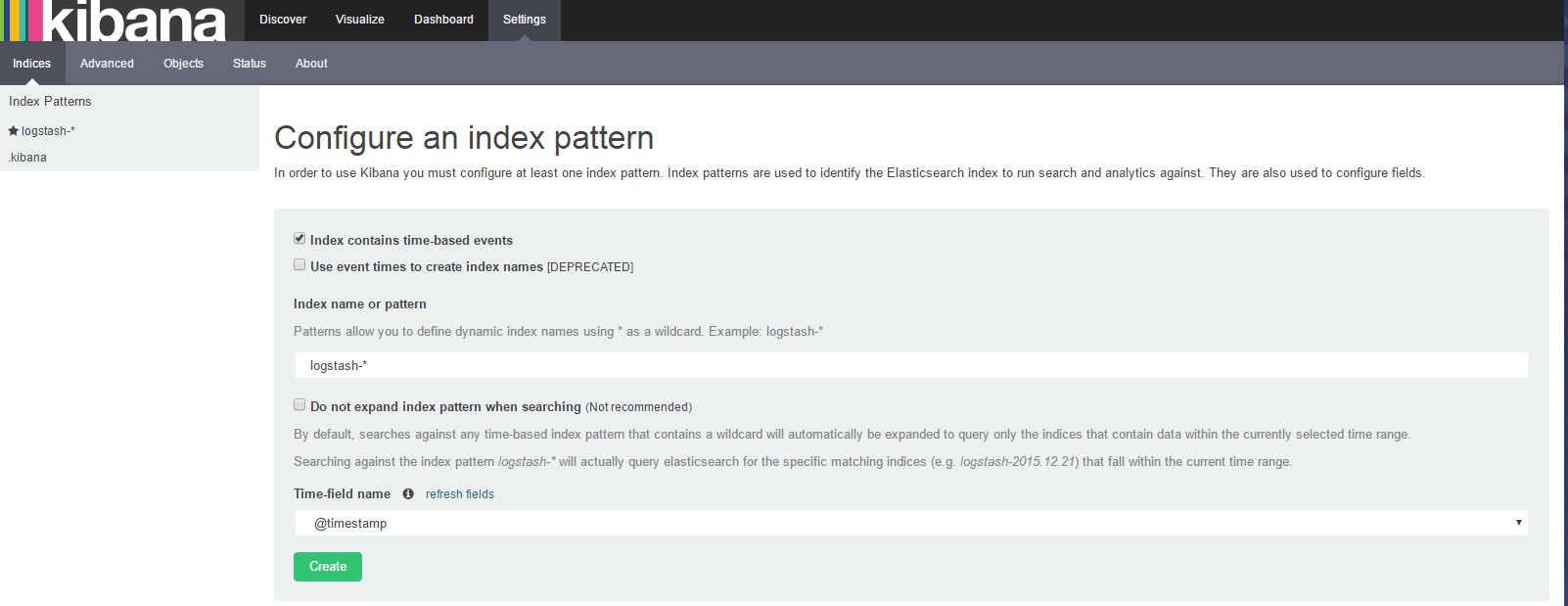The width and height of the screenshot is (1568, 606).
Task: Open Advanced settings section
Action: click(107, 64)
